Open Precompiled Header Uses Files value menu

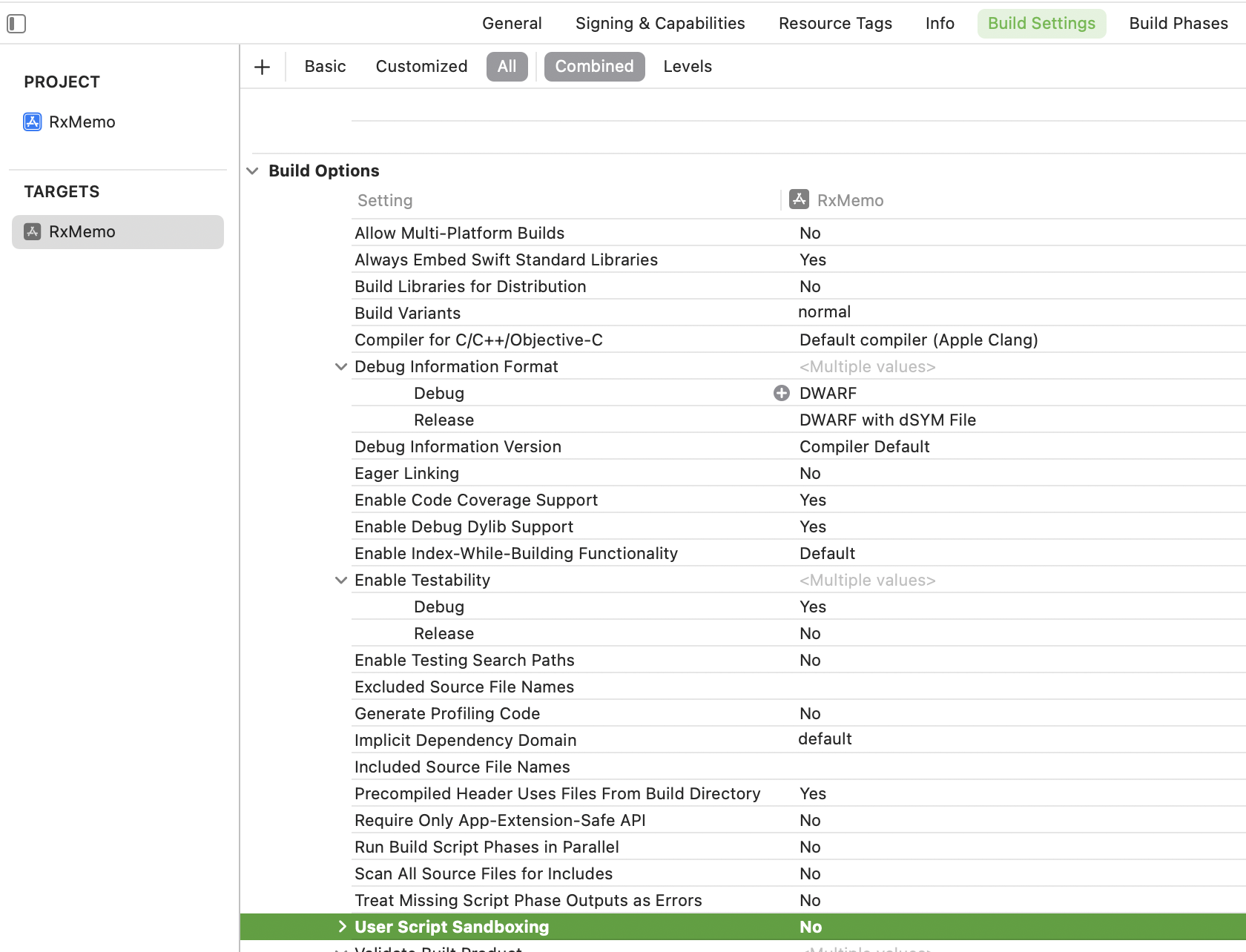pos(813,793)
